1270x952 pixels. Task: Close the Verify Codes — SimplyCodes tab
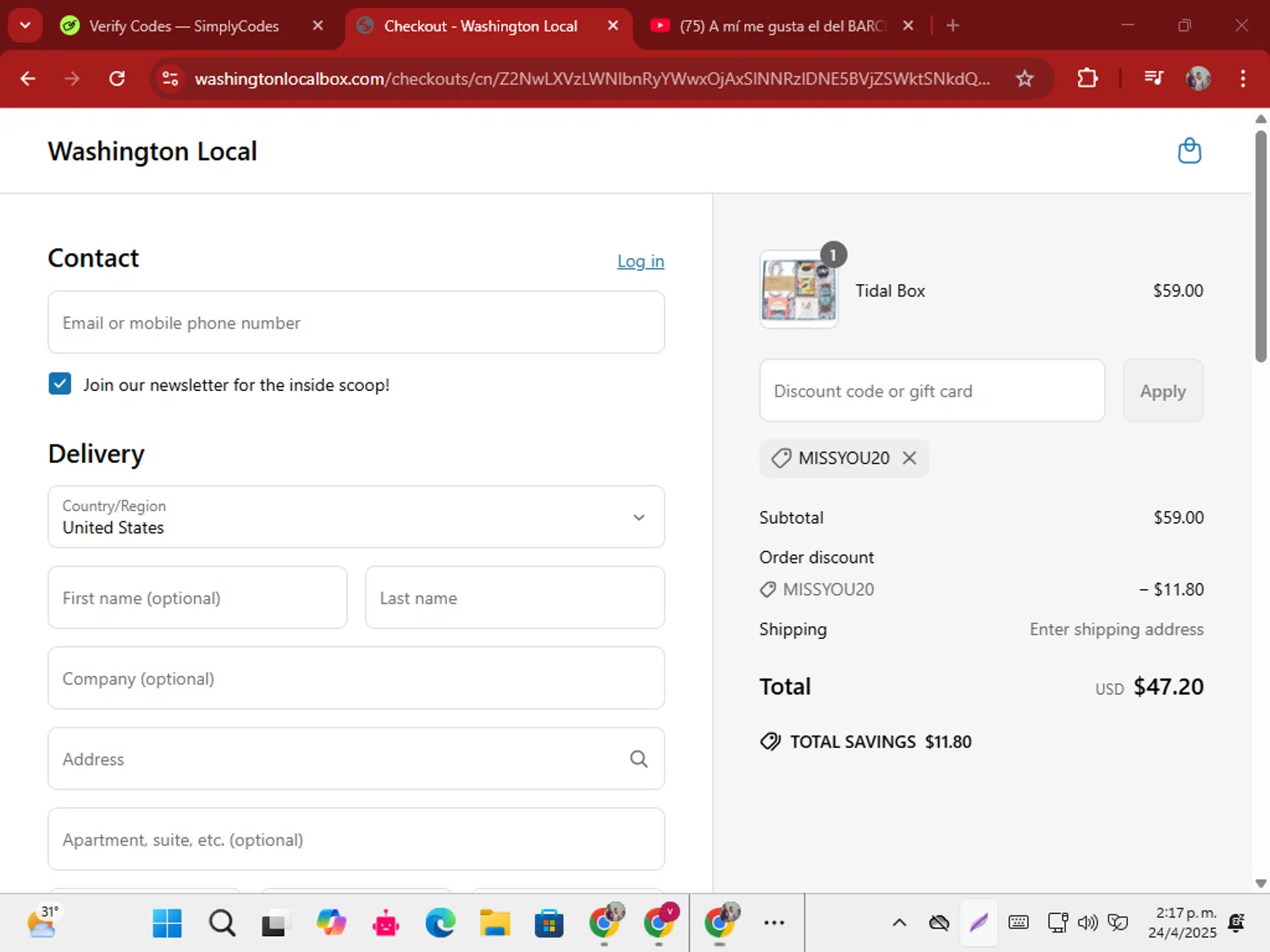pos(317,26)
